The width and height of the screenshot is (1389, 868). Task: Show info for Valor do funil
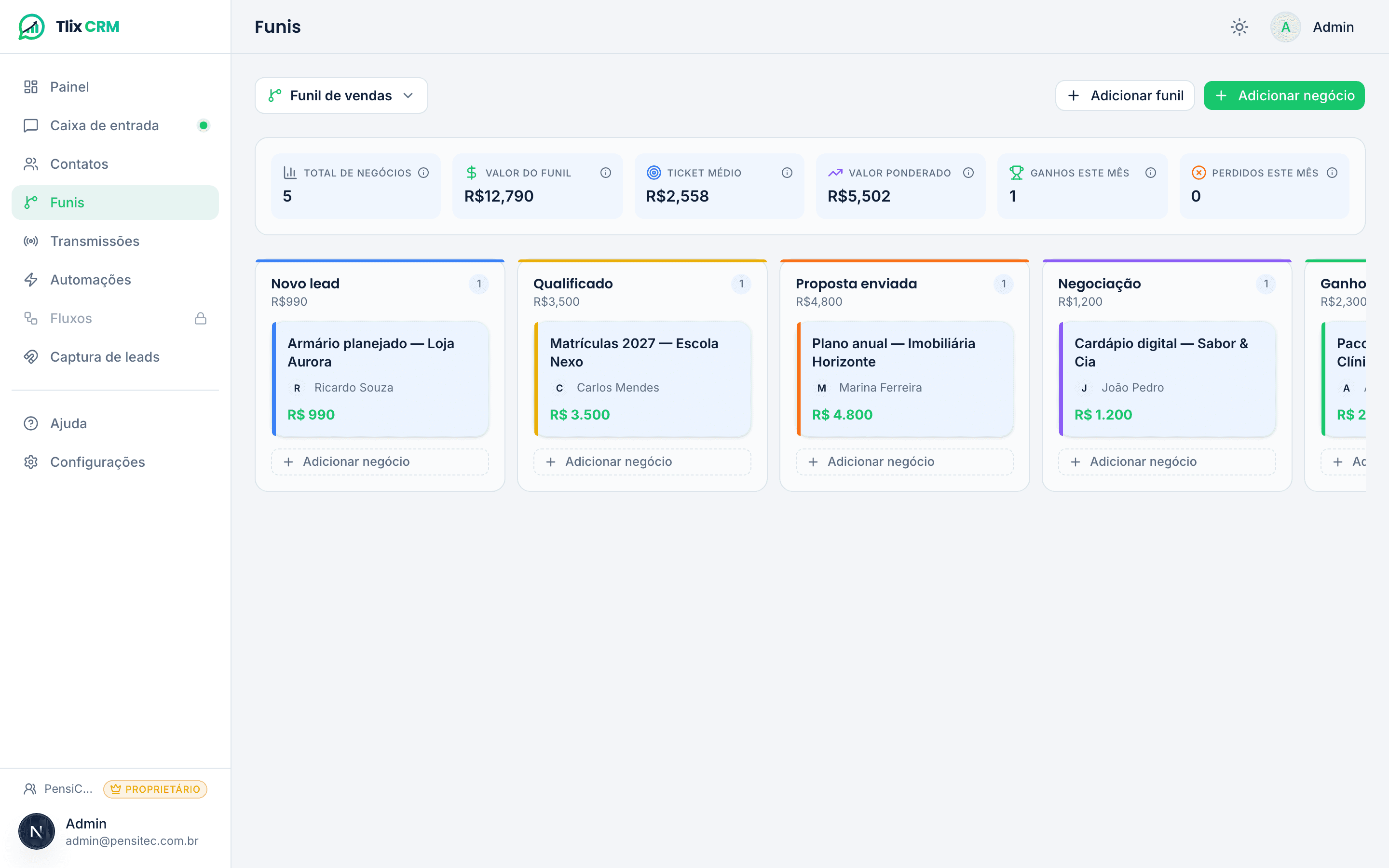point(606,173)
